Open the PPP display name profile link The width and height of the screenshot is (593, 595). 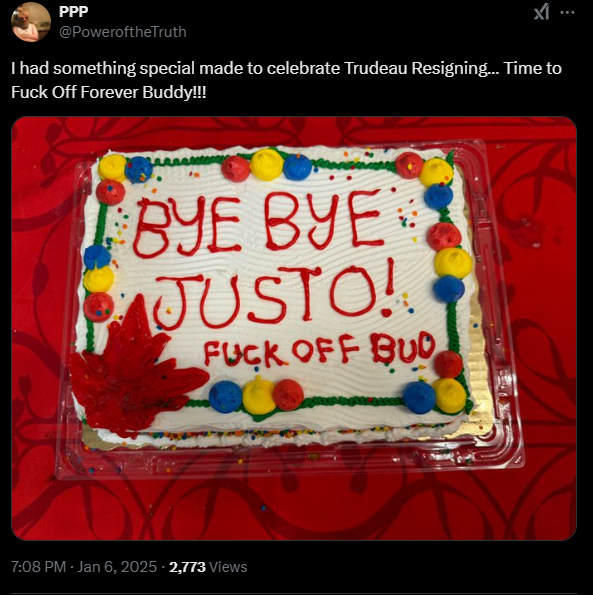[x=74, y=11]
